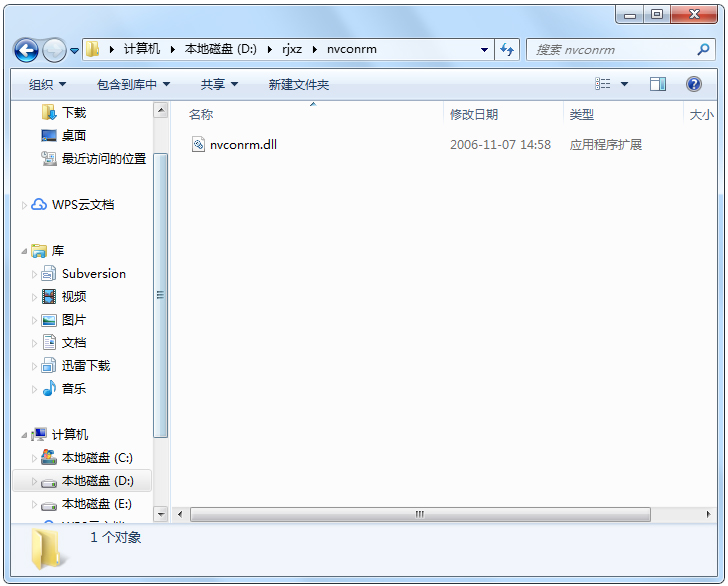Click the change view icon
Viewport: 728px width, 586px height.
[x=603, y=84]
